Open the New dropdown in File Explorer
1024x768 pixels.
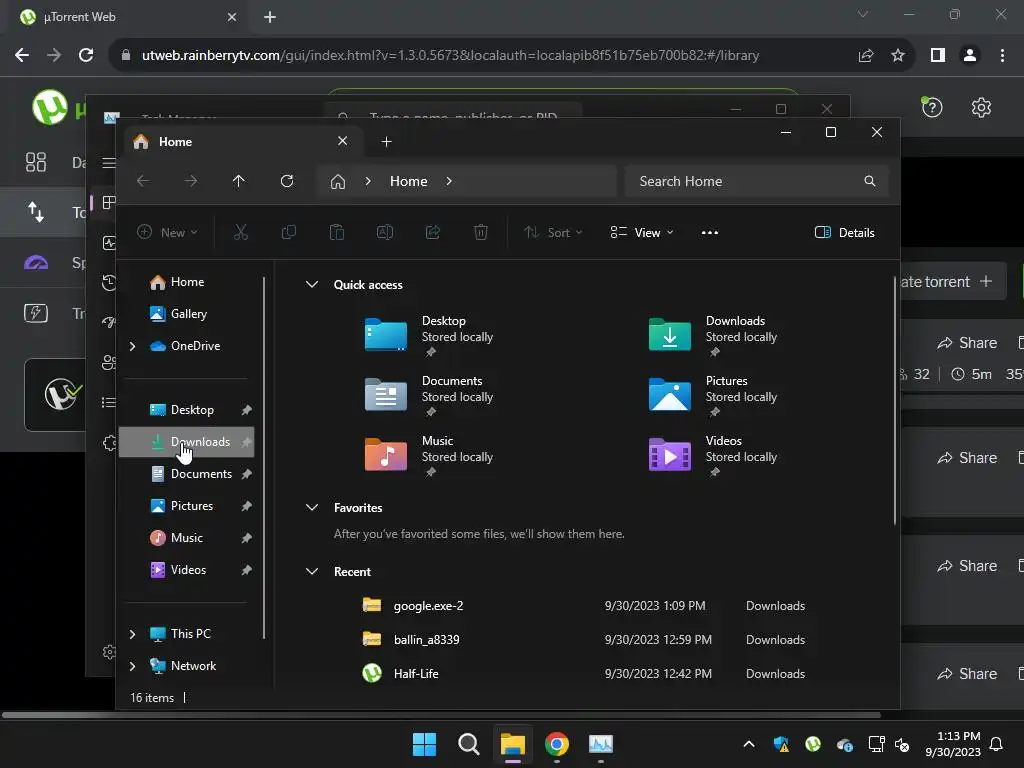[x=167, y=232]
